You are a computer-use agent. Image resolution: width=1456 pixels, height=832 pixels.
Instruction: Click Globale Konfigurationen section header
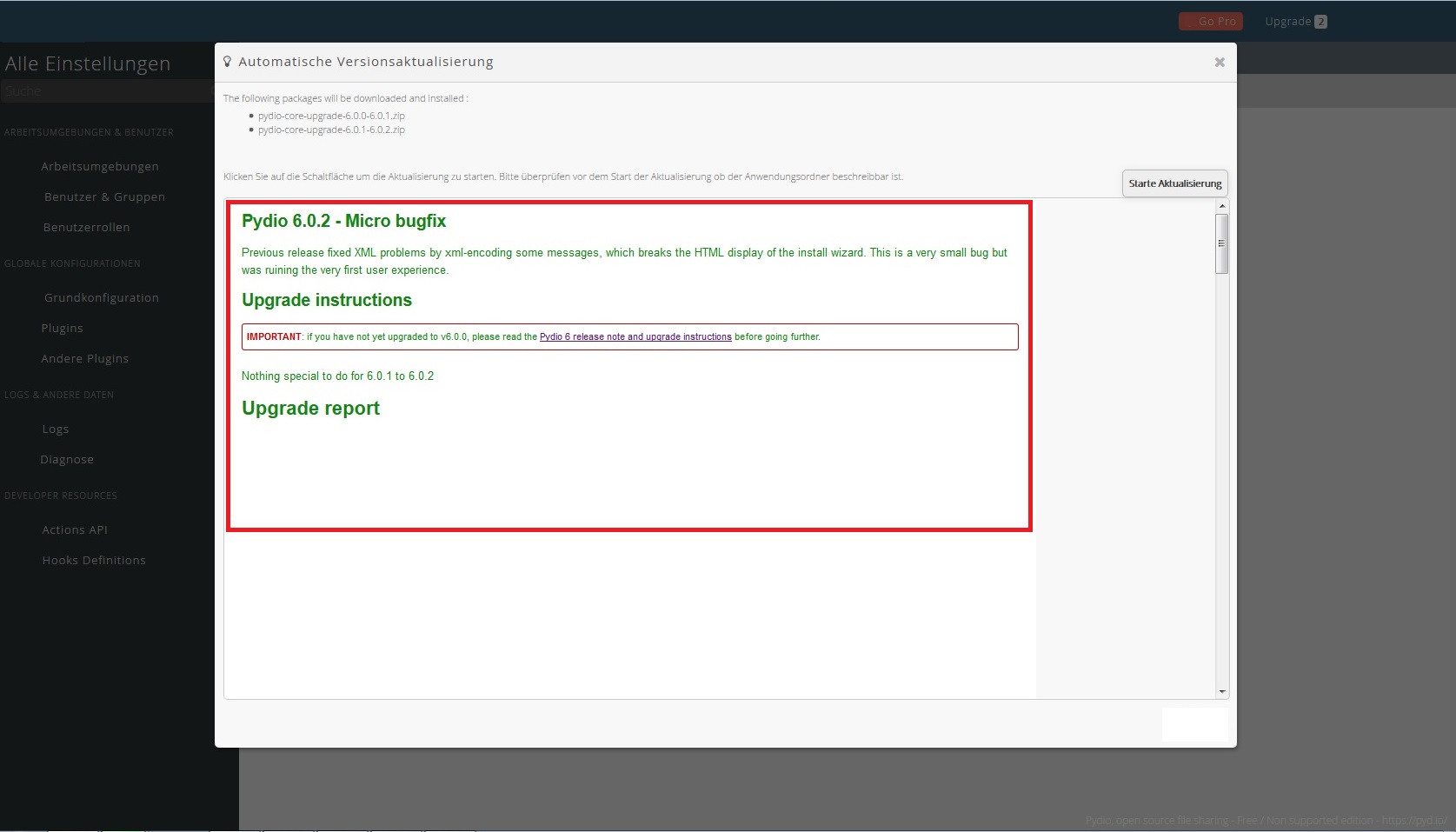(x=72, y=263)
